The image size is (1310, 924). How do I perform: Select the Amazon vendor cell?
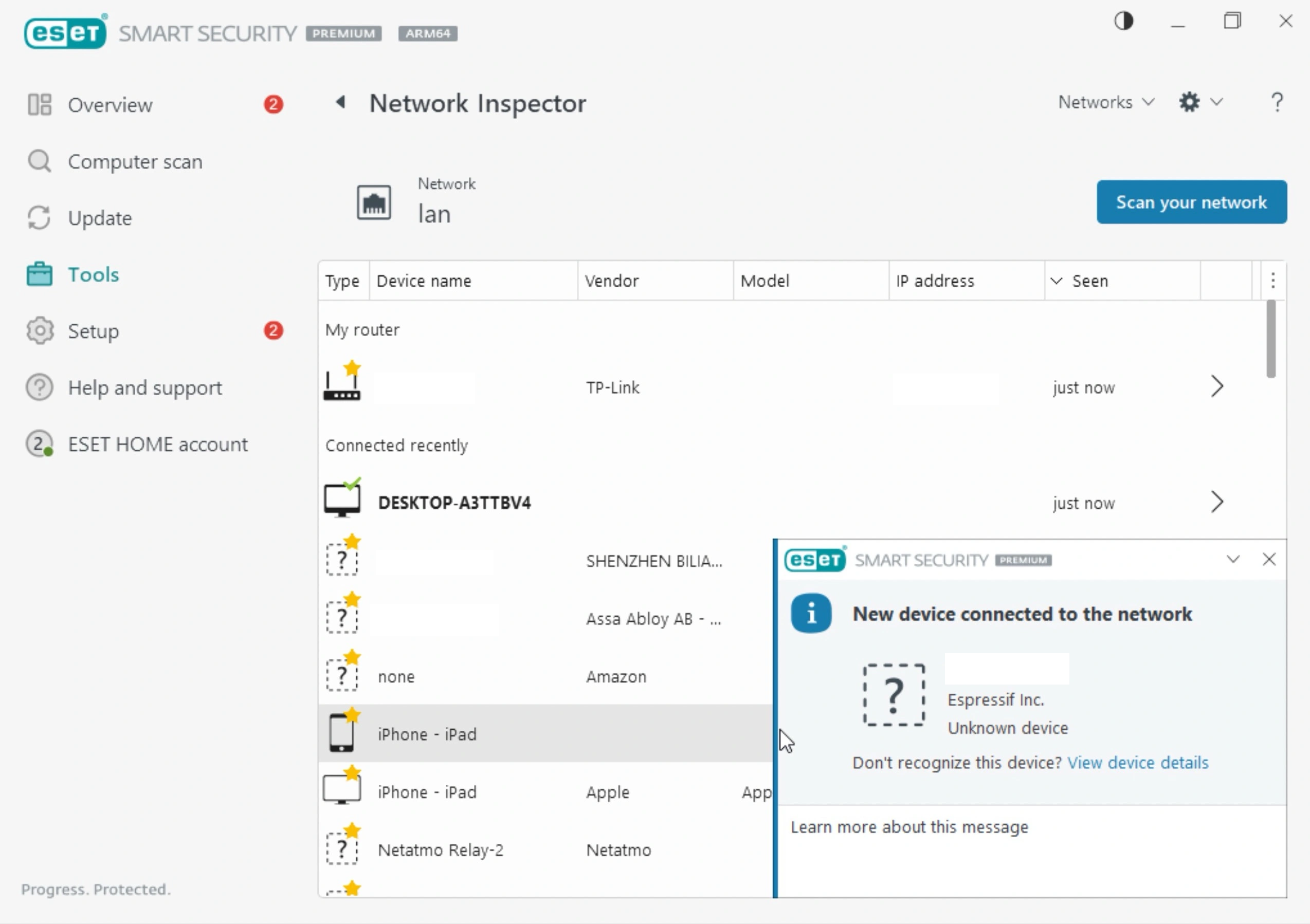pyautogui.click(x=616, y=677)
